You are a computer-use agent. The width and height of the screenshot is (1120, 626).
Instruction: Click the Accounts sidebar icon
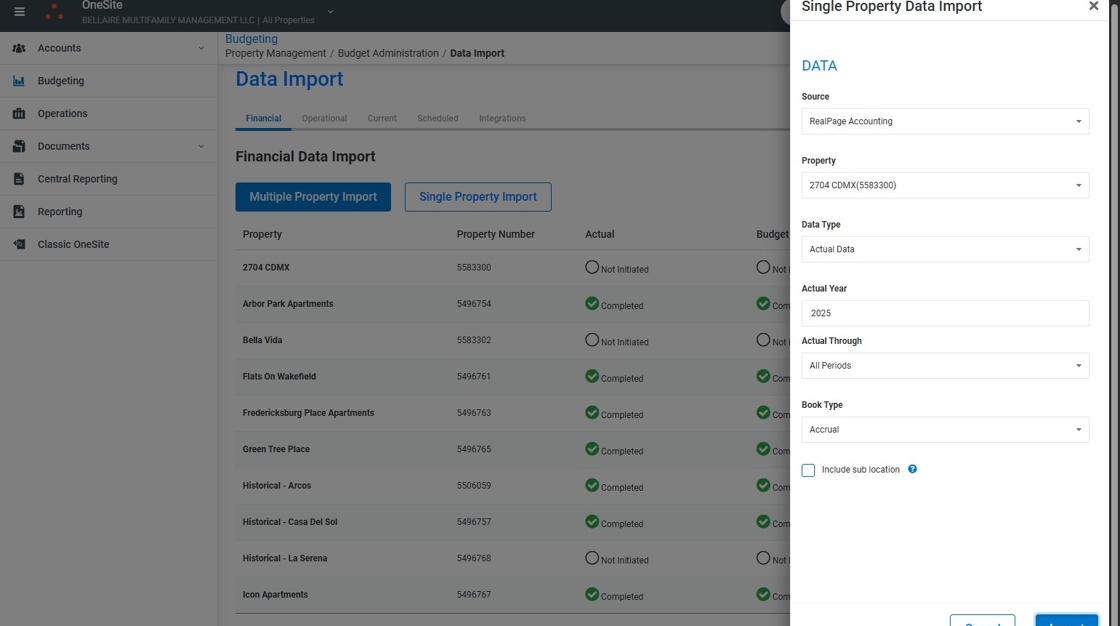[19, 48]
